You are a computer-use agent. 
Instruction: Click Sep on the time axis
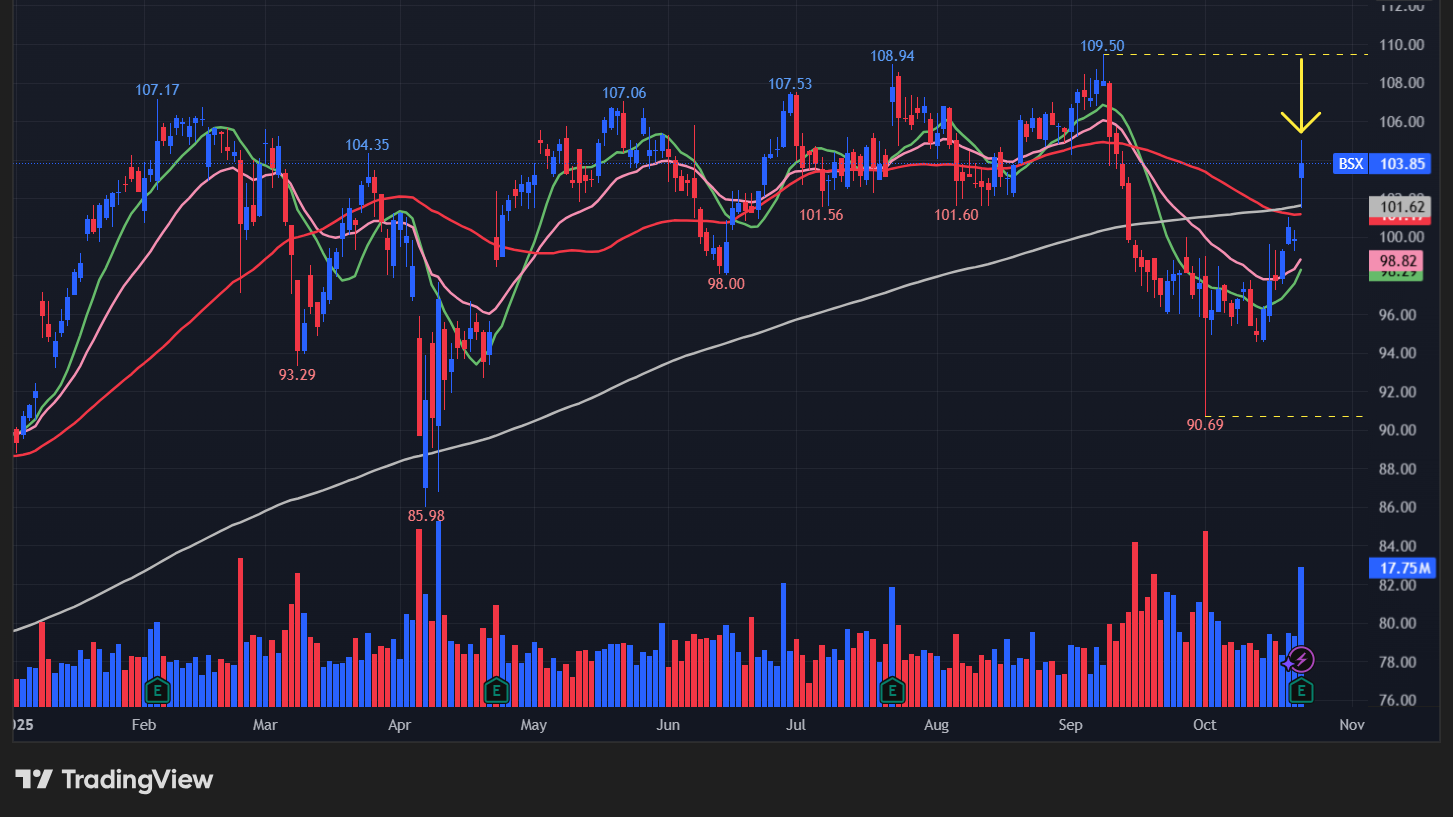click(1070, 724)
